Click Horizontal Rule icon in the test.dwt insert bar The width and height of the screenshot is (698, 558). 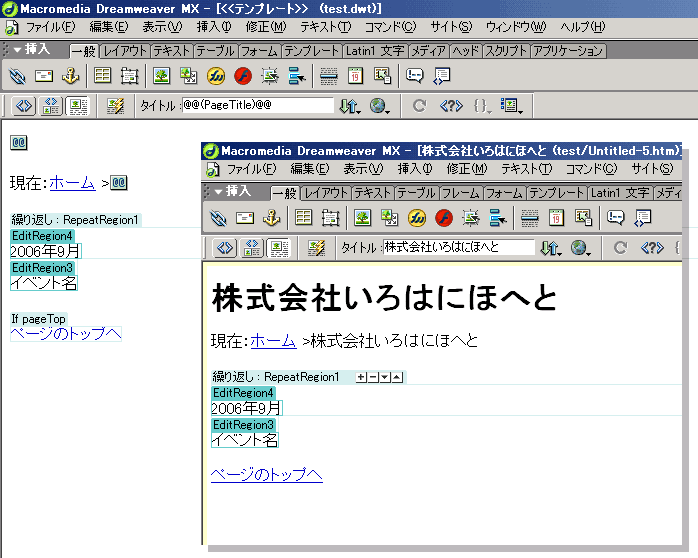[x=328, y=75]
